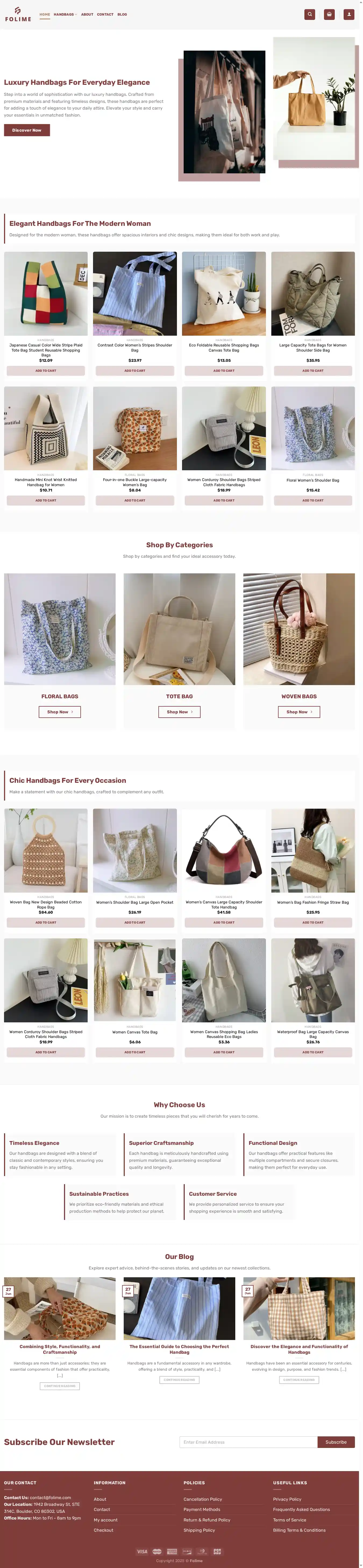
Task: Shop Now under Floral Bags category
Action: point(60,711)
